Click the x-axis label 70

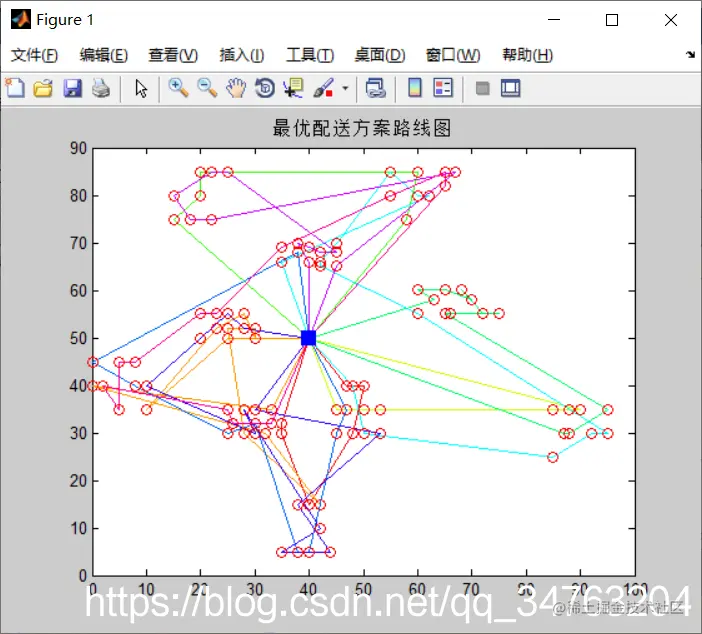tap(471, 589)
